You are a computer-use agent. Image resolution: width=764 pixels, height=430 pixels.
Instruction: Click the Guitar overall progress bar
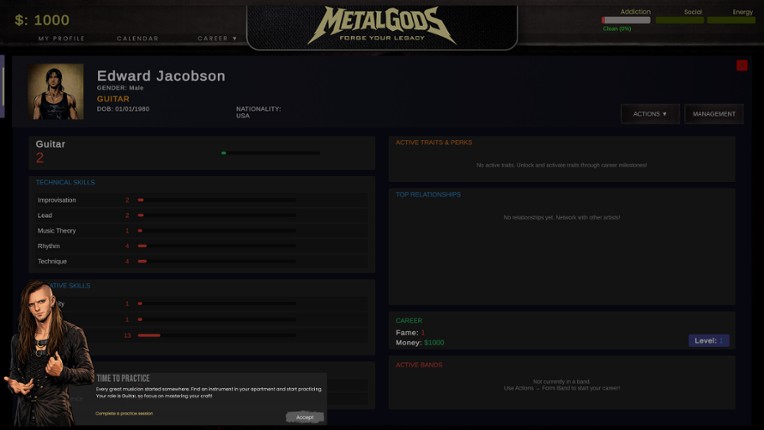270,153
